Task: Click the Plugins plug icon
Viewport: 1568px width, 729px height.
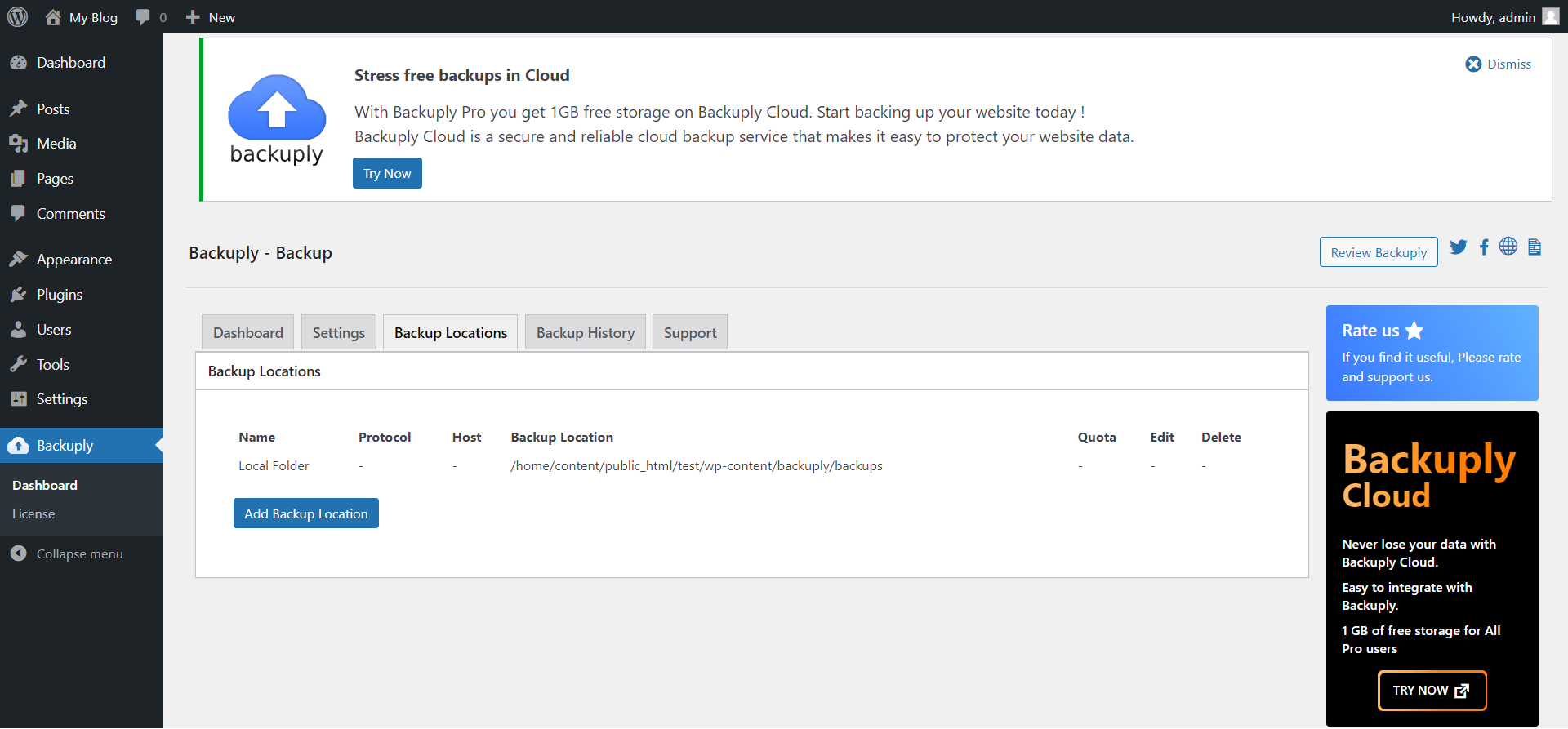Action: (x=18, y=294)
